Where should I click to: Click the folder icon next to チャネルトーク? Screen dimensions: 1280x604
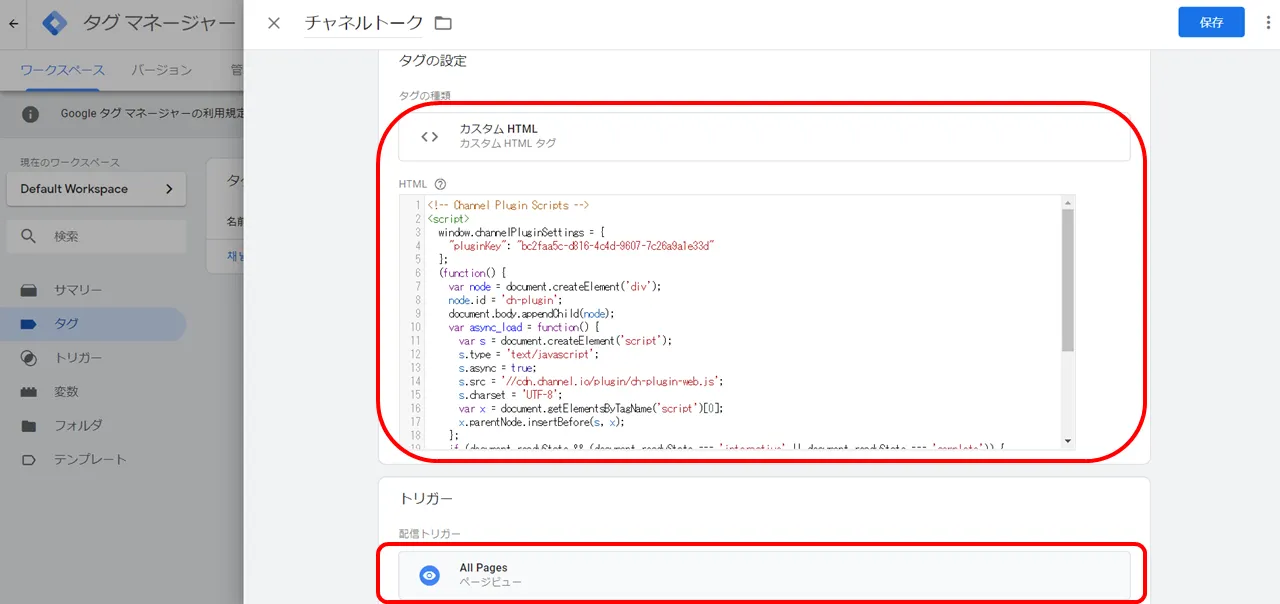pyautogui.click(x=443, y=23)
